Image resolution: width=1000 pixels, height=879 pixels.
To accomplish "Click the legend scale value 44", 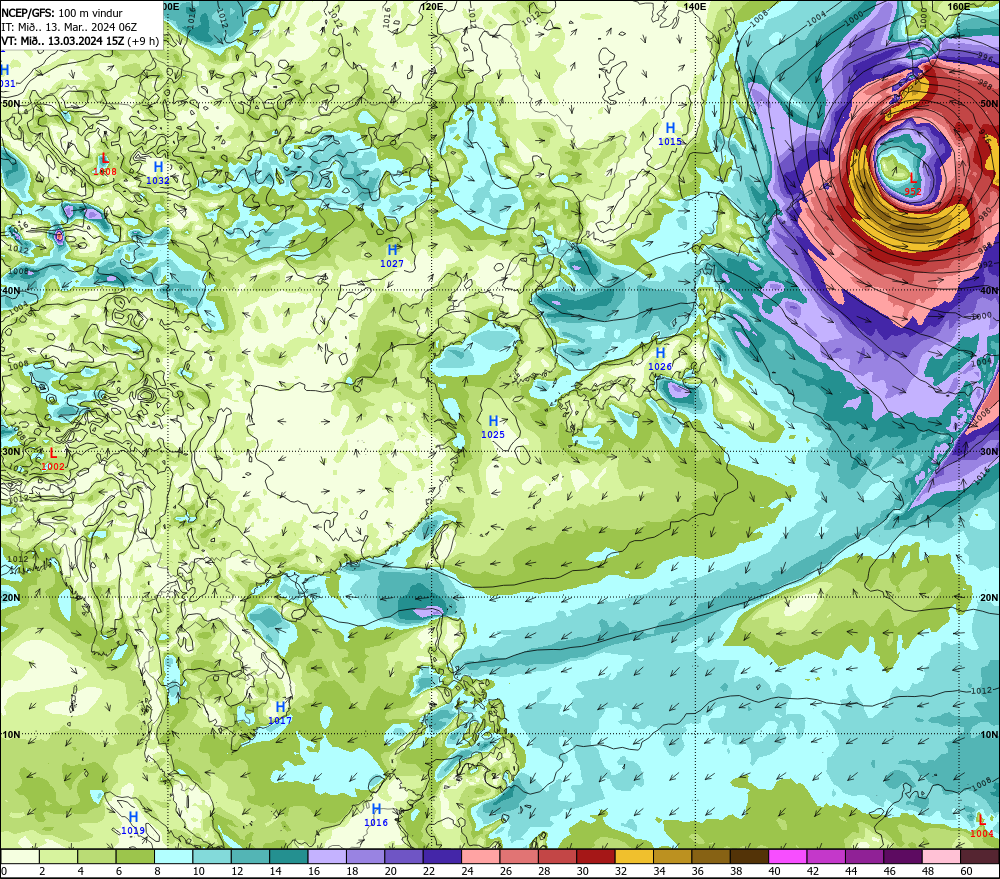I will [851, 871].
